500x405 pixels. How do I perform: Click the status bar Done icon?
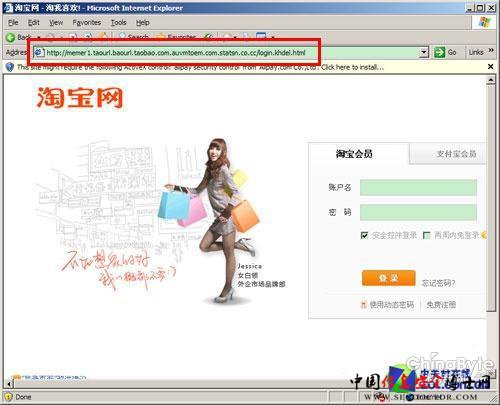tap(8, 397)
